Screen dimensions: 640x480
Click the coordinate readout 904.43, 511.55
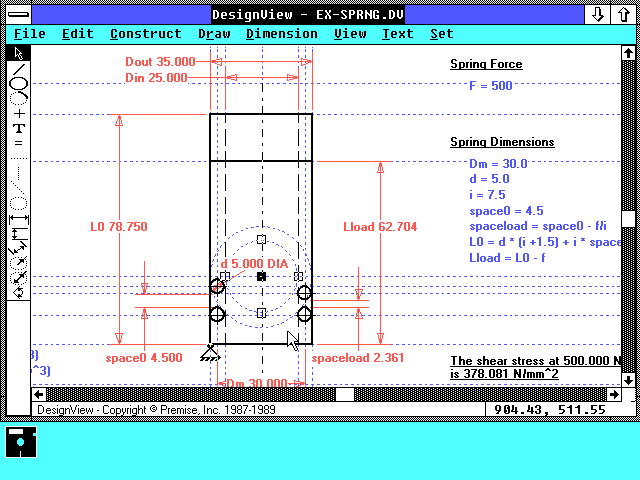tap(550, 409)
